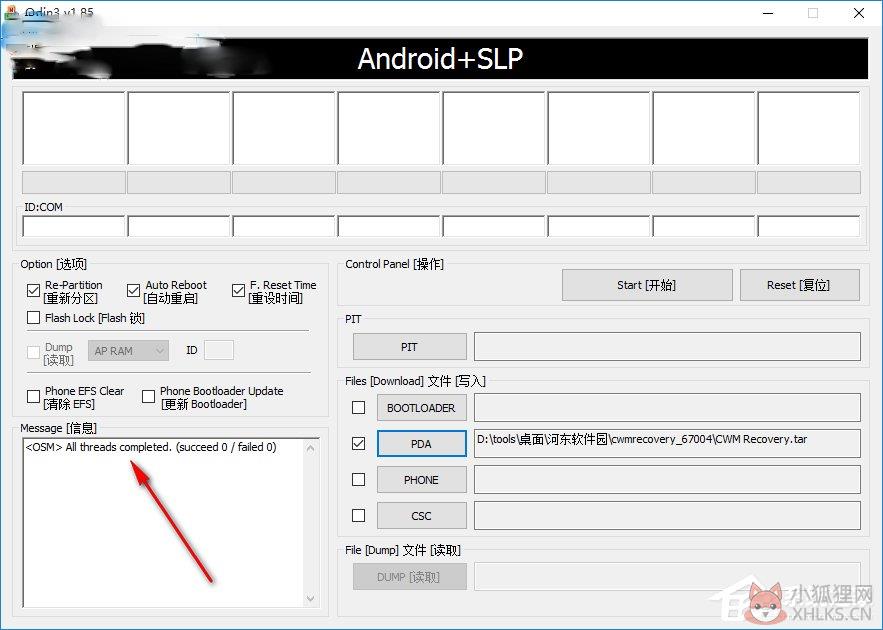883x630 pixels.
Task: Check the CSC file checkbox
Action: (x=358, y=516)
